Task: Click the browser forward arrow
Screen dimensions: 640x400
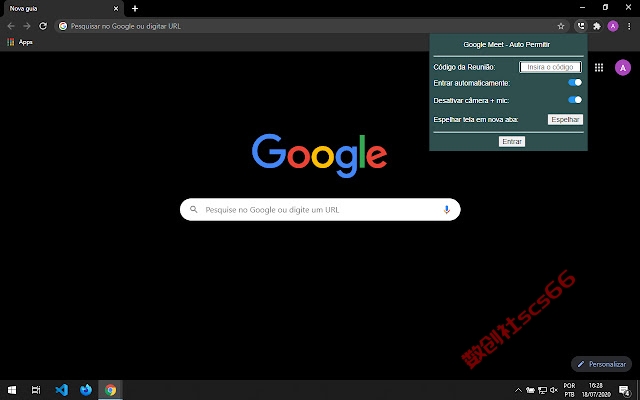Action: click(27, 26)
